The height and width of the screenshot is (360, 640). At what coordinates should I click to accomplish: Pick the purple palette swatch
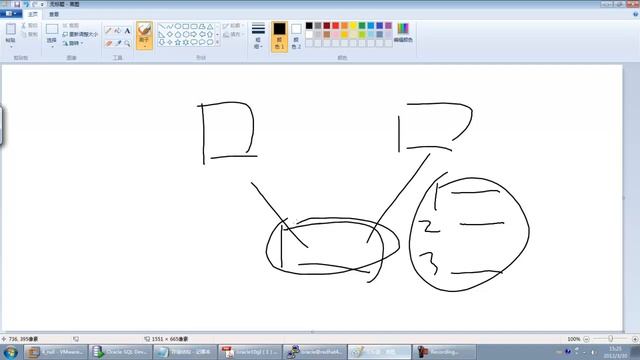[388, 26]
